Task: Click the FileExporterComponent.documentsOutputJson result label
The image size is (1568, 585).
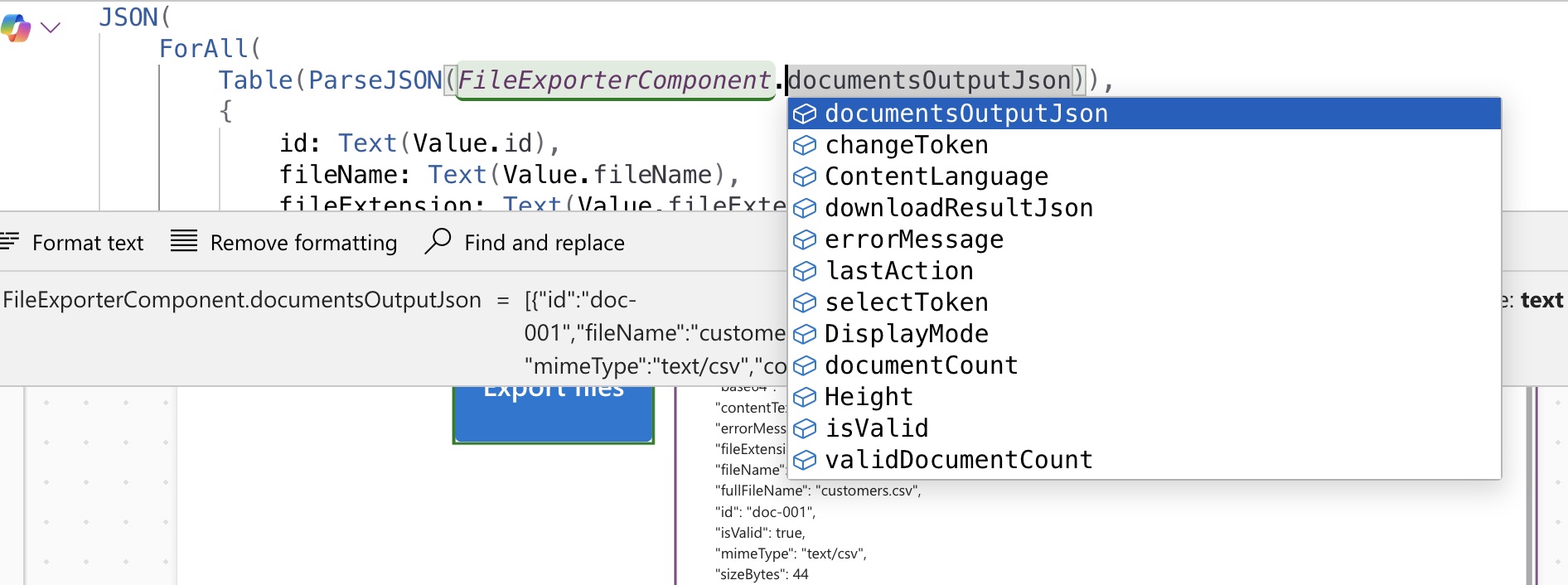Action: tap(242, 300)
